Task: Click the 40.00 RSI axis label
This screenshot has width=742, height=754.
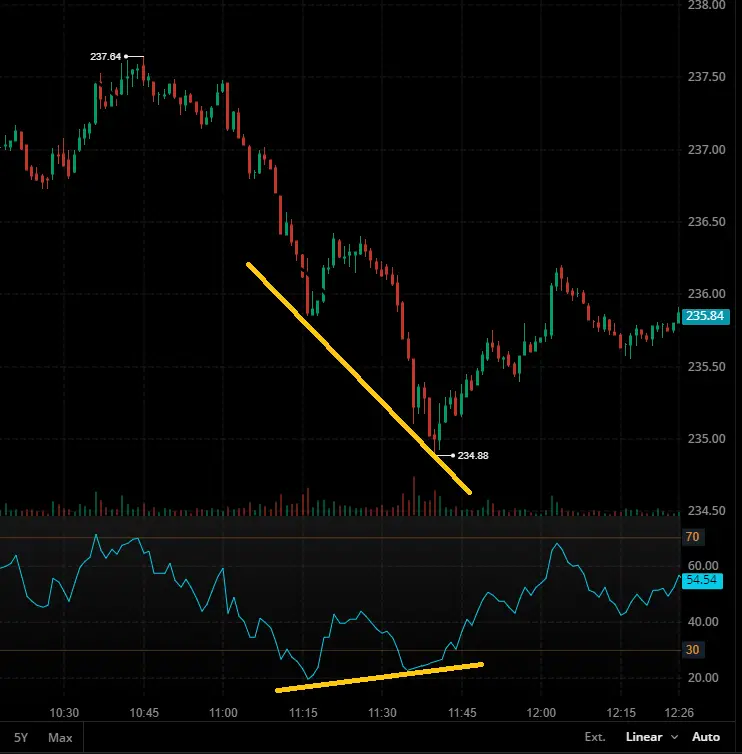Action: click(x=703, y=622)
